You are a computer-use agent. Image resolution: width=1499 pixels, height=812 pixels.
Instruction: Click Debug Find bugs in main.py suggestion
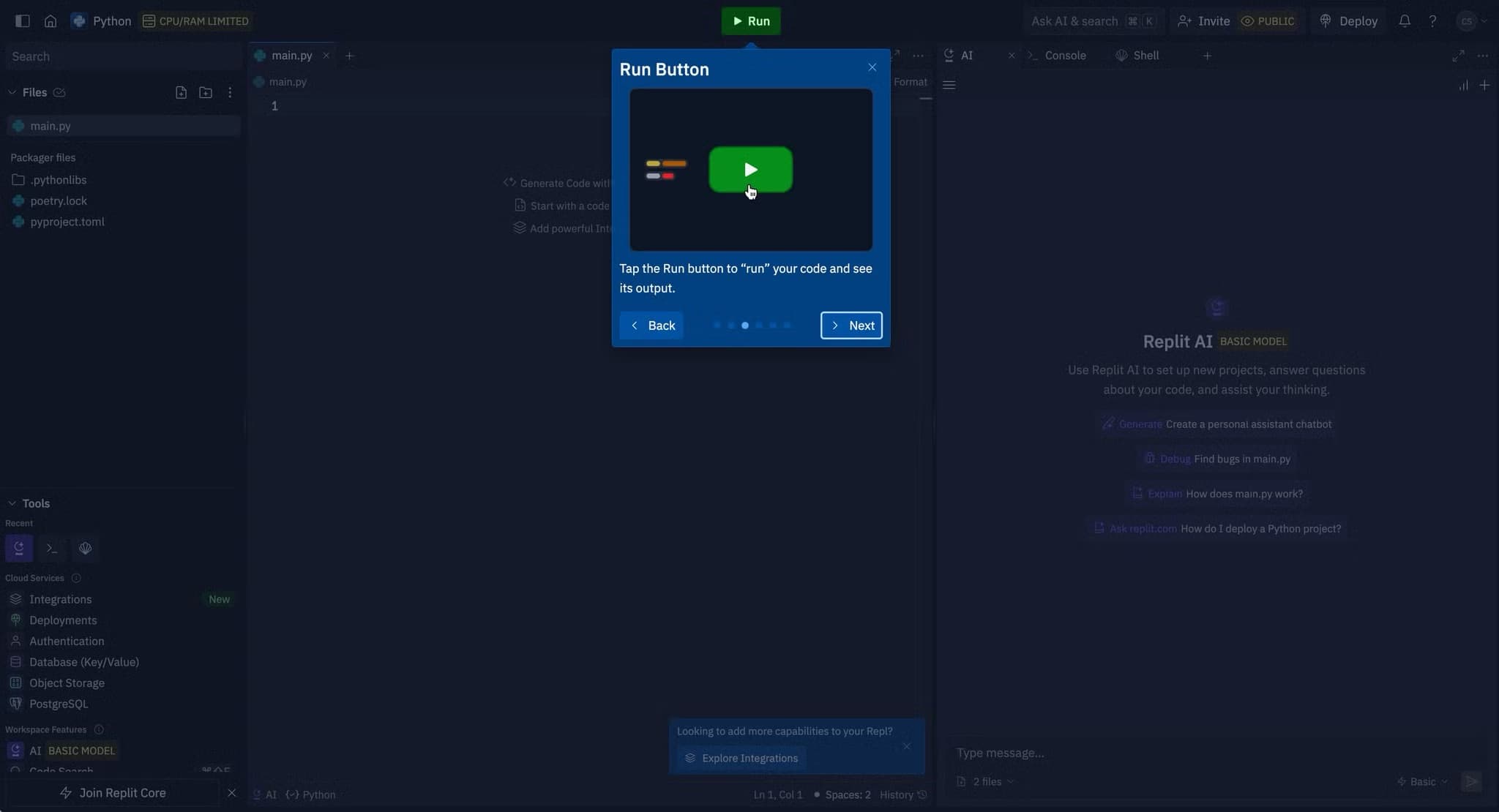(x=1216, y=459)
